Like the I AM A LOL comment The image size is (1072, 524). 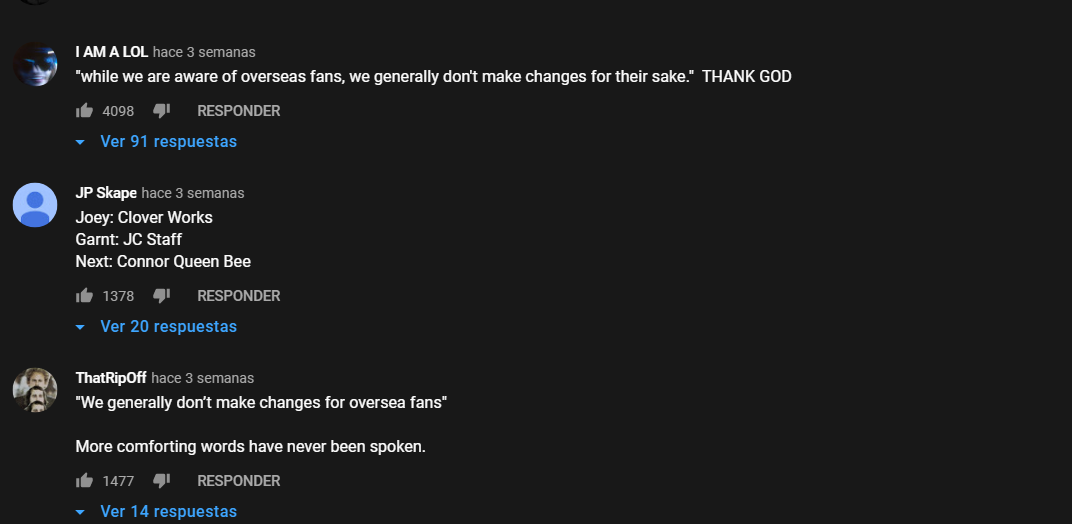(x=85, y=111)
